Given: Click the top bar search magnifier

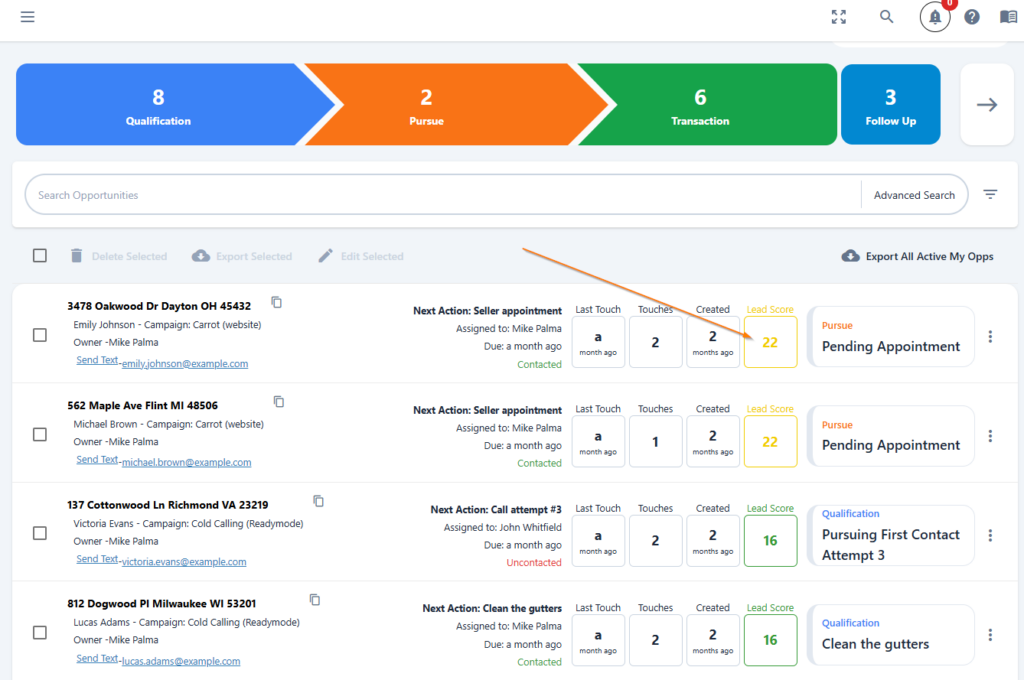Looking at the screenshot, I should pos(886,17).
